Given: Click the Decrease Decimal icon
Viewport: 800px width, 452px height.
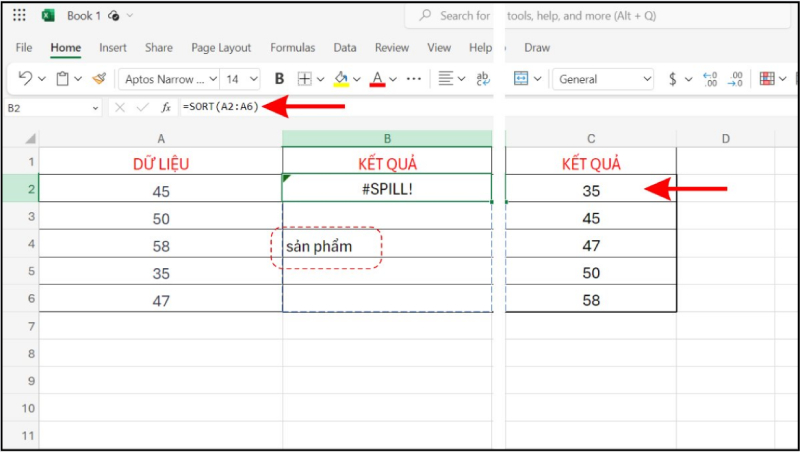Looking at the screenshot, I should (736, 79).
